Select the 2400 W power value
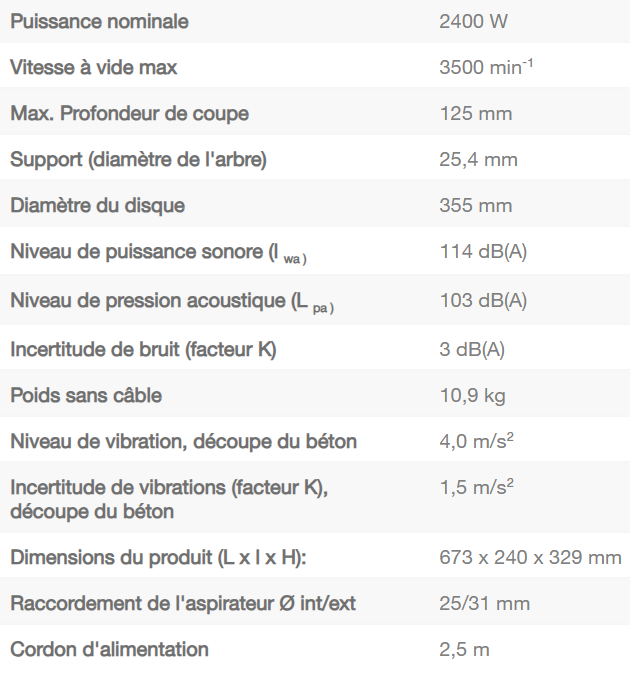The height and width of the screenshot is (673, 630). point(473,21)
